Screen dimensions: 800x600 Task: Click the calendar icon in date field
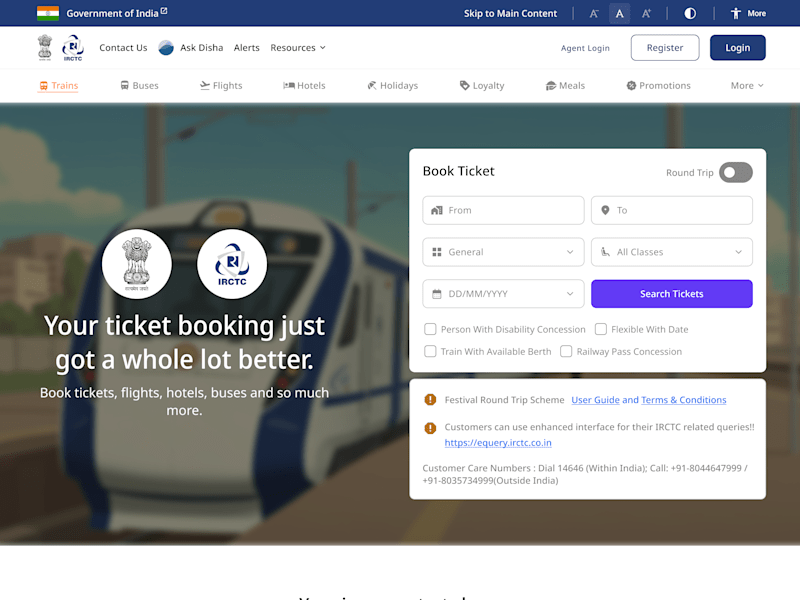coord(437,294)
